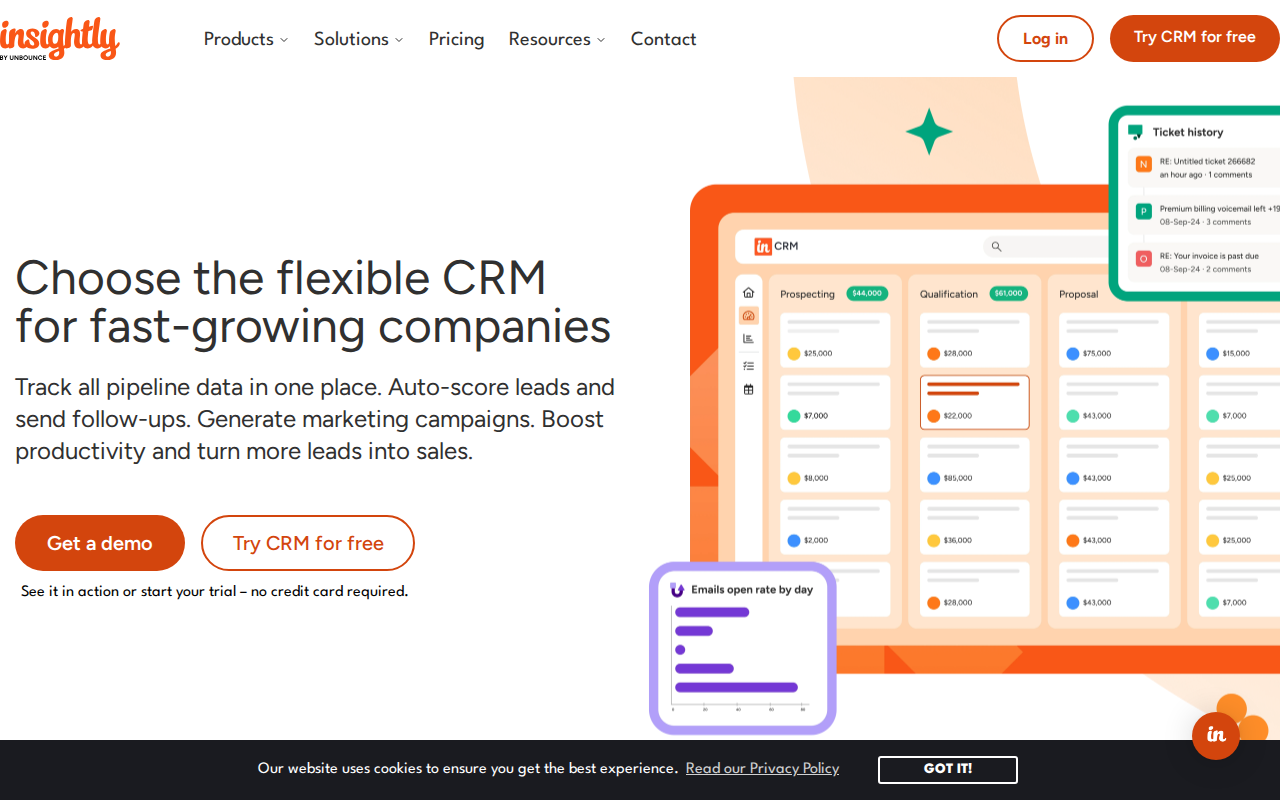Open the Insightly chat bubble bottom right

pyautogui.click(x=1216, y=736)
